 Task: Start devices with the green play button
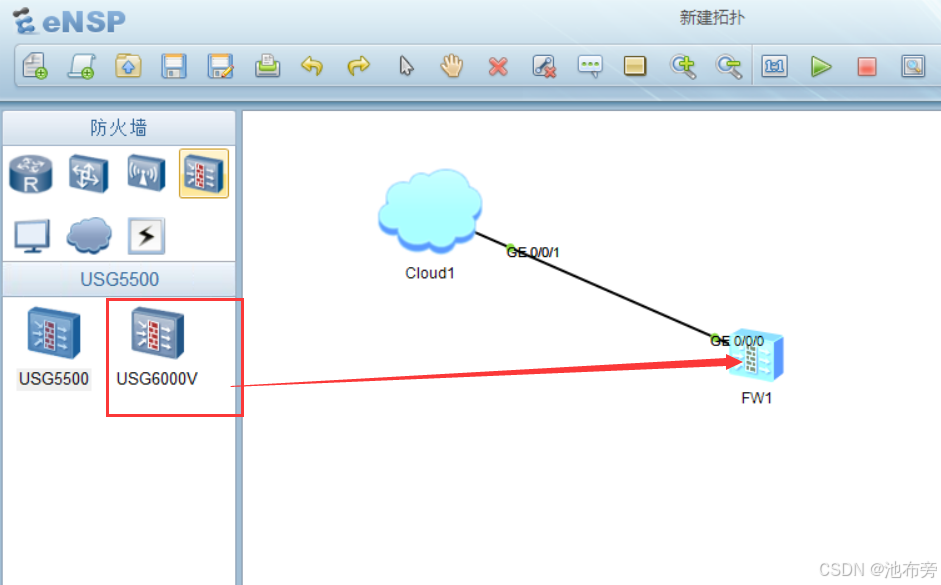pyautogui.click(x=821, y=66)
